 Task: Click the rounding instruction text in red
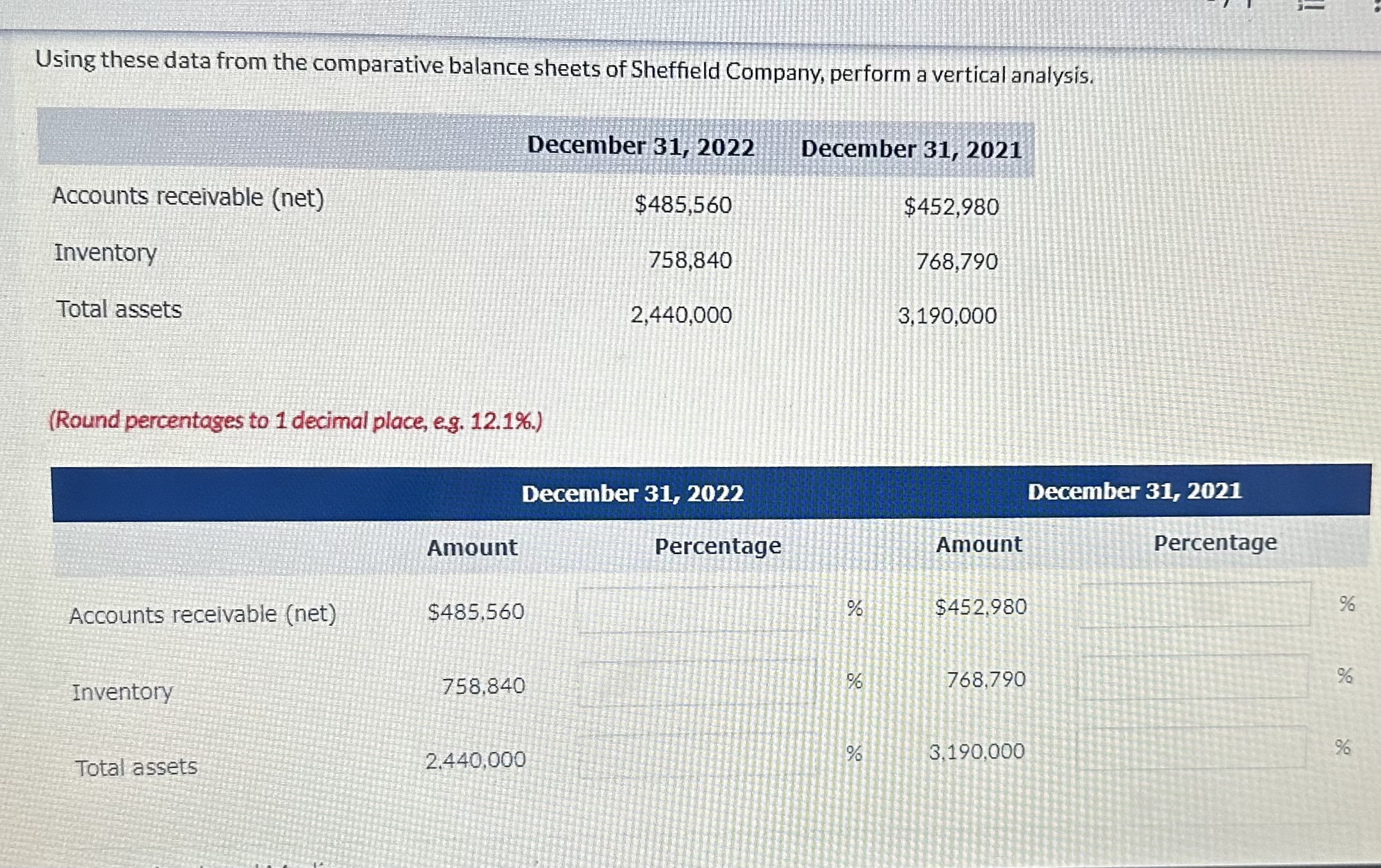click(295, 421)
